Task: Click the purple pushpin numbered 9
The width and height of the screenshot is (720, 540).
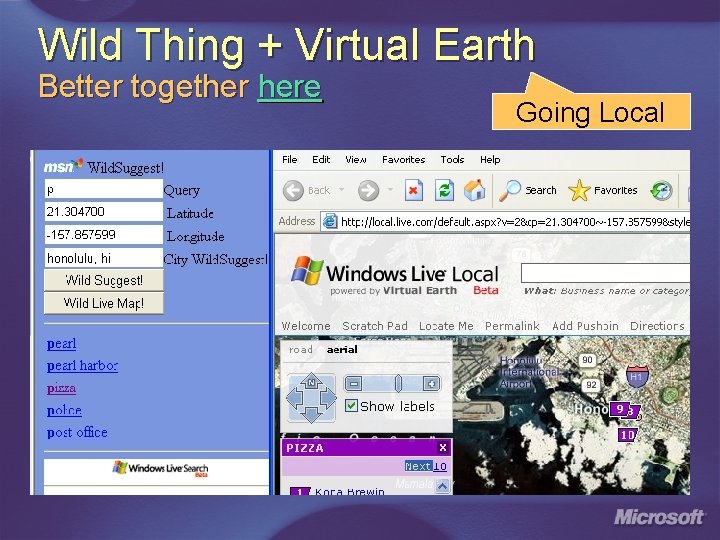Action: pos(620,409)
